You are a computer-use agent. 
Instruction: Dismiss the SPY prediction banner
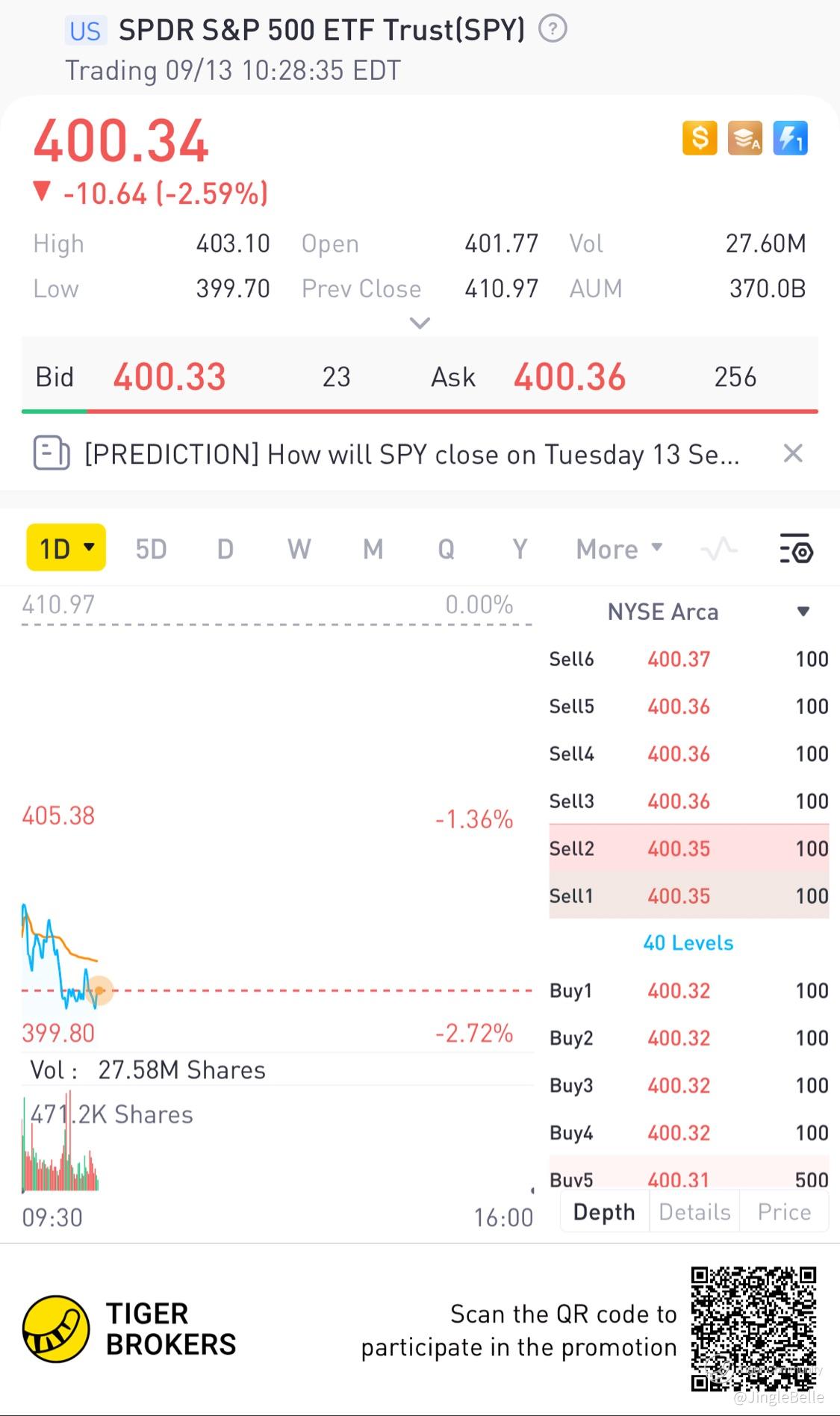click(793, 453)
